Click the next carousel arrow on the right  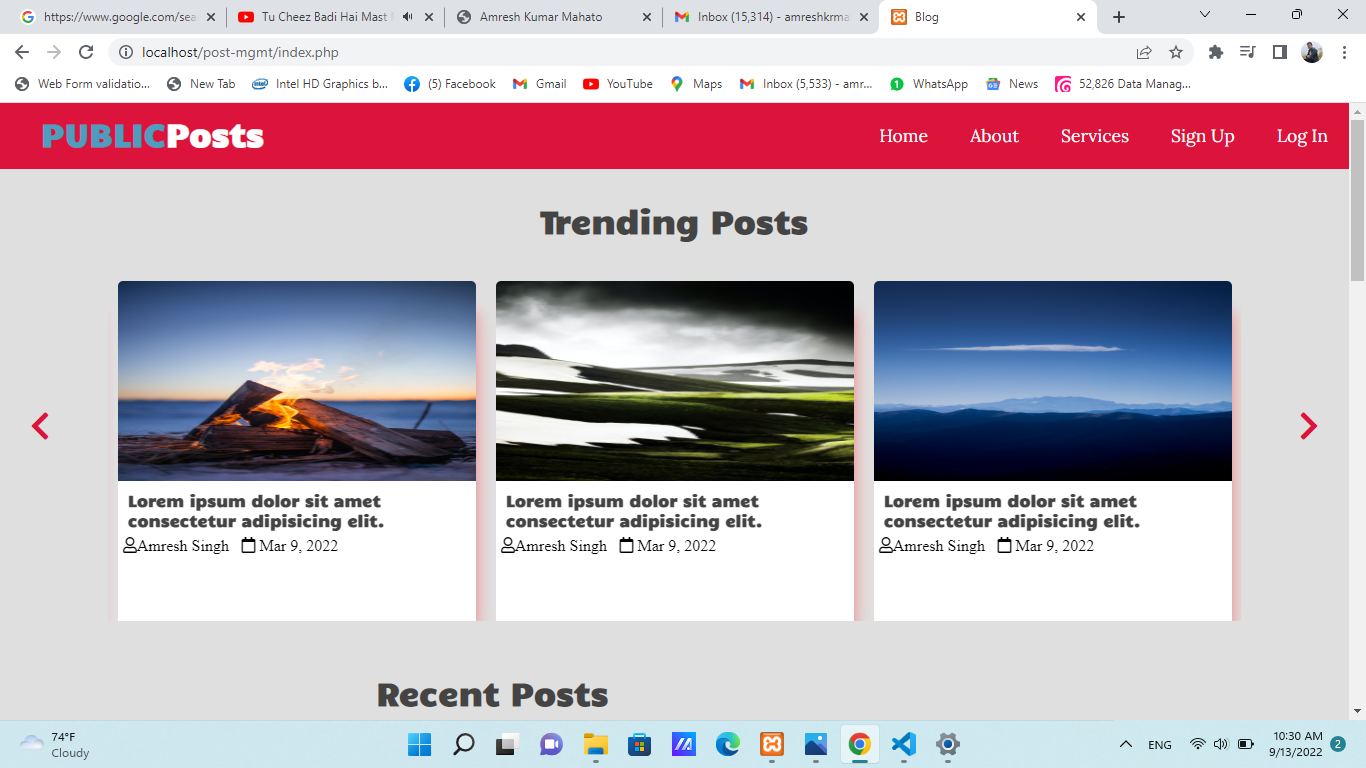pyautogui.click(x=1308, y=426)
